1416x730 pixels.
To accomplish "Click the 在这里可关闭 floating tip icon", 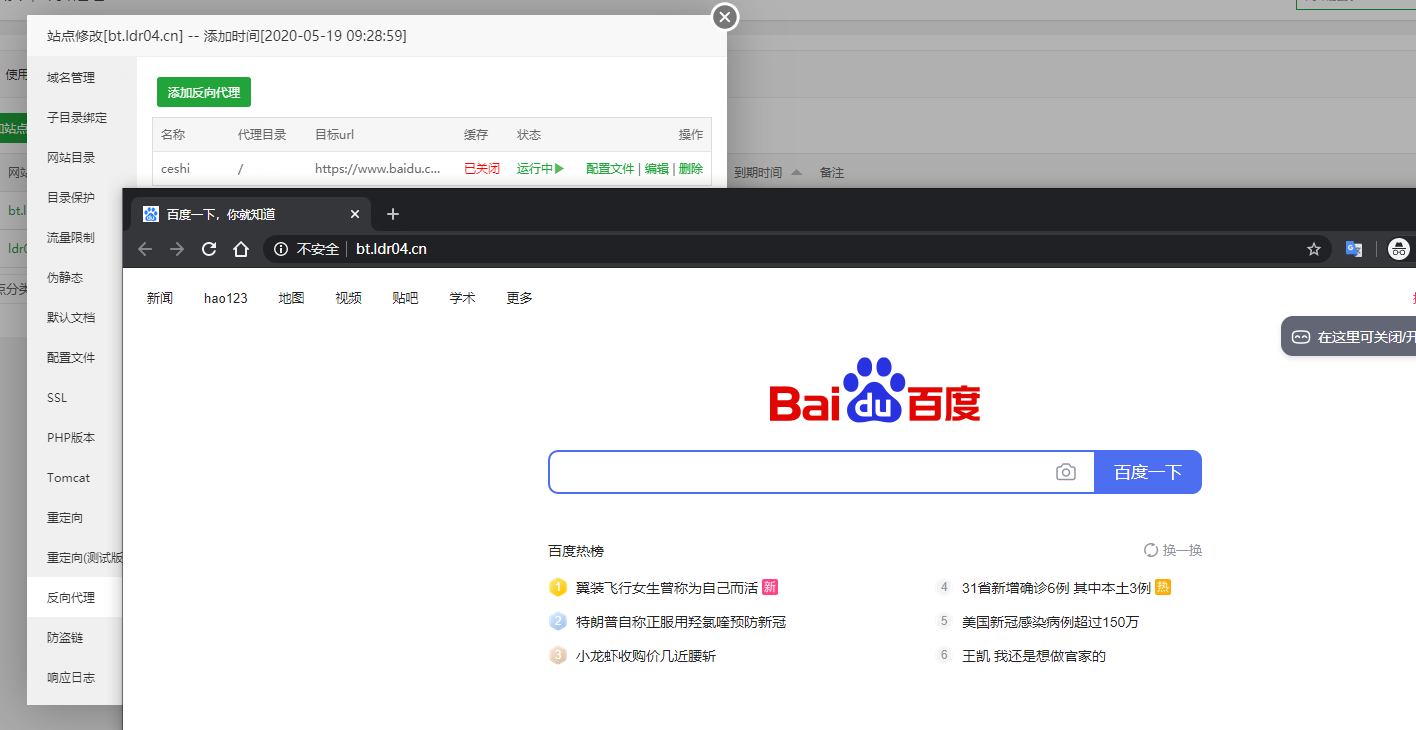I will pyautogui.click(x=1301, y=337).
